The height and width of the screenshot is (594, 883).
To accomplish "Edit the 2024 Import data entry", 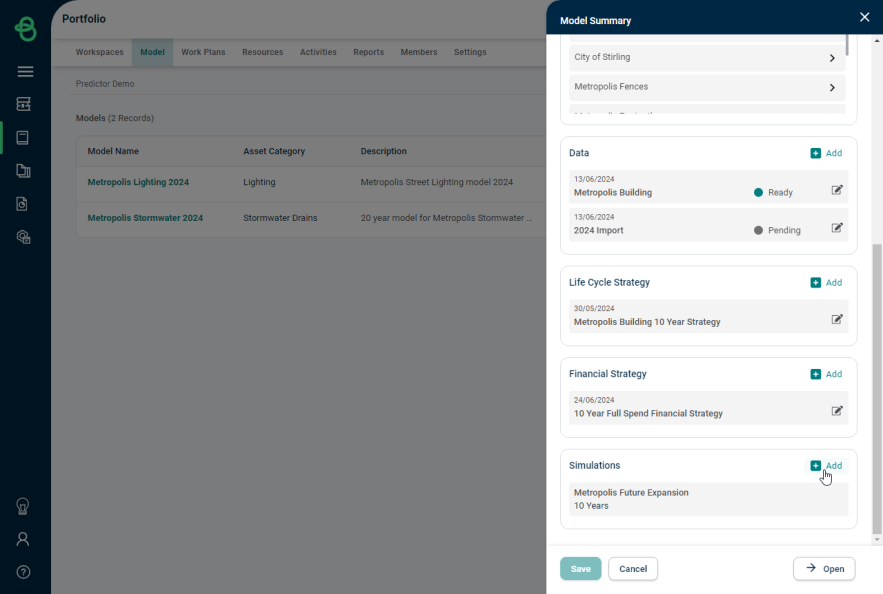I will [x=837, y=228].
